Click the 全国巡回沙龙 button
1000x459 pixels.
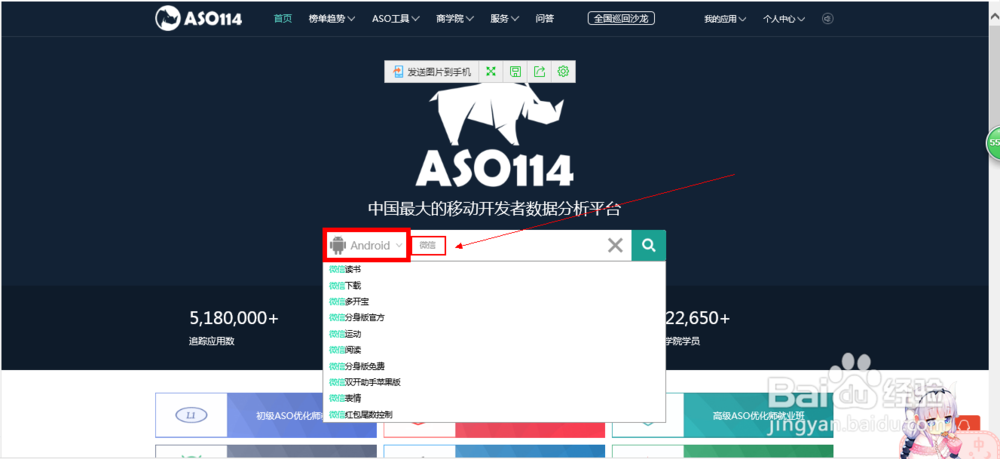tap(621, 18)
